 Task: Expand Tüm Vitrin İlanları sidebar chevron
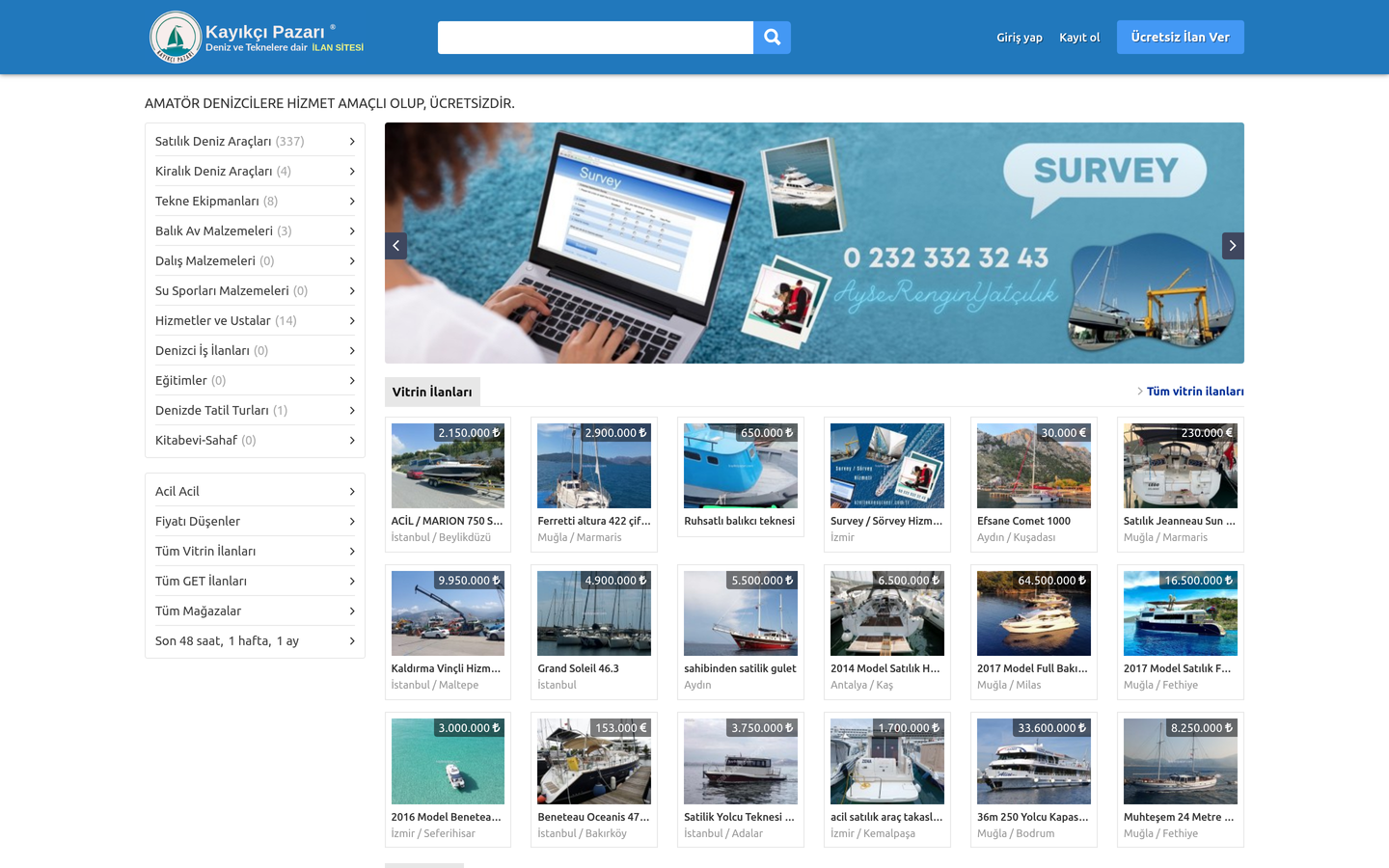coord(352,551)
